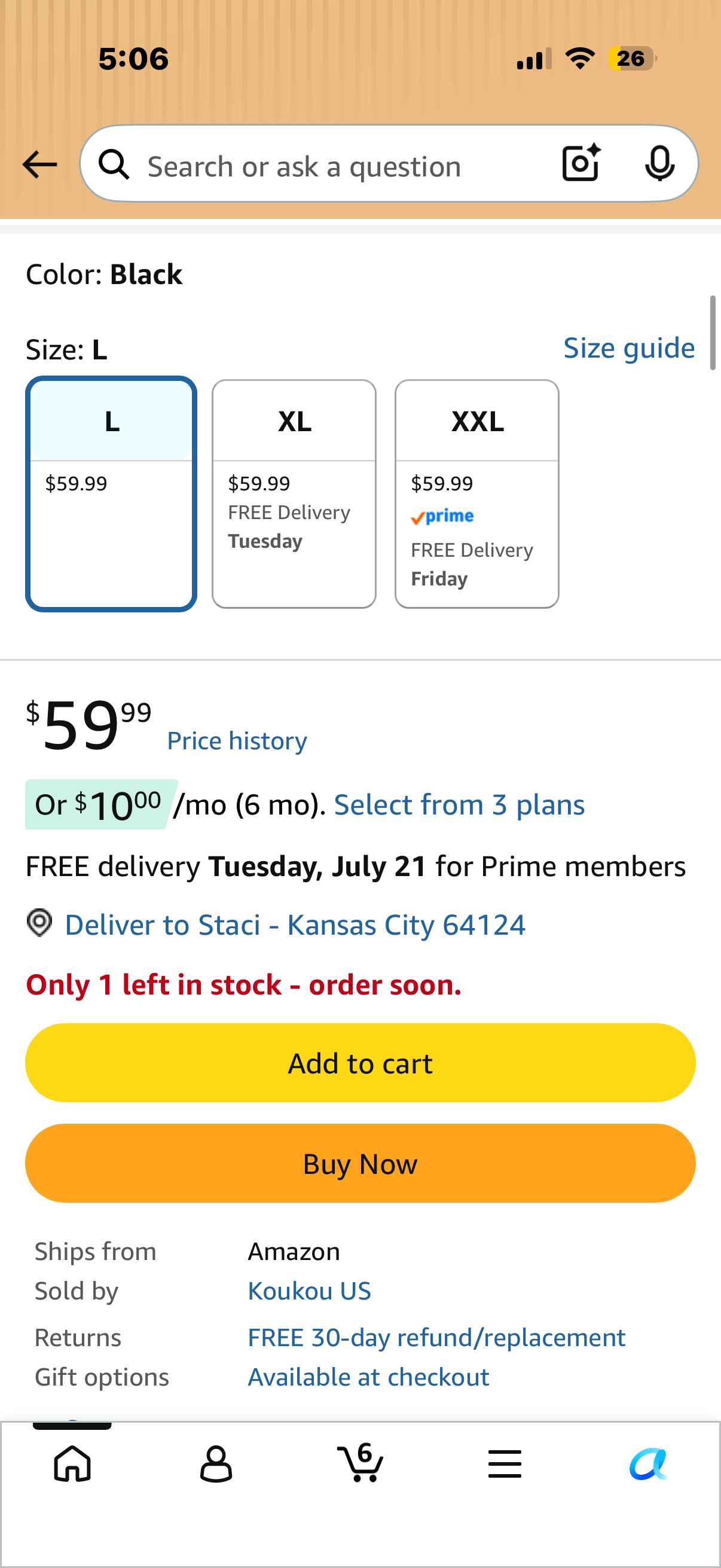Open the Alexa assistant icon

(x=649, y=1463)
